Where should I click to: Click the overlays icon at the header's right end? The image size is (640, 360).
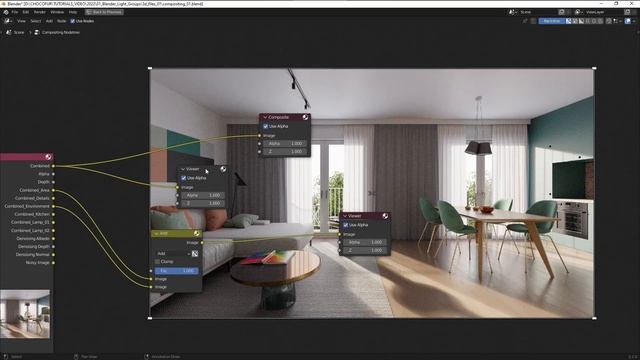tap(628, 21)
